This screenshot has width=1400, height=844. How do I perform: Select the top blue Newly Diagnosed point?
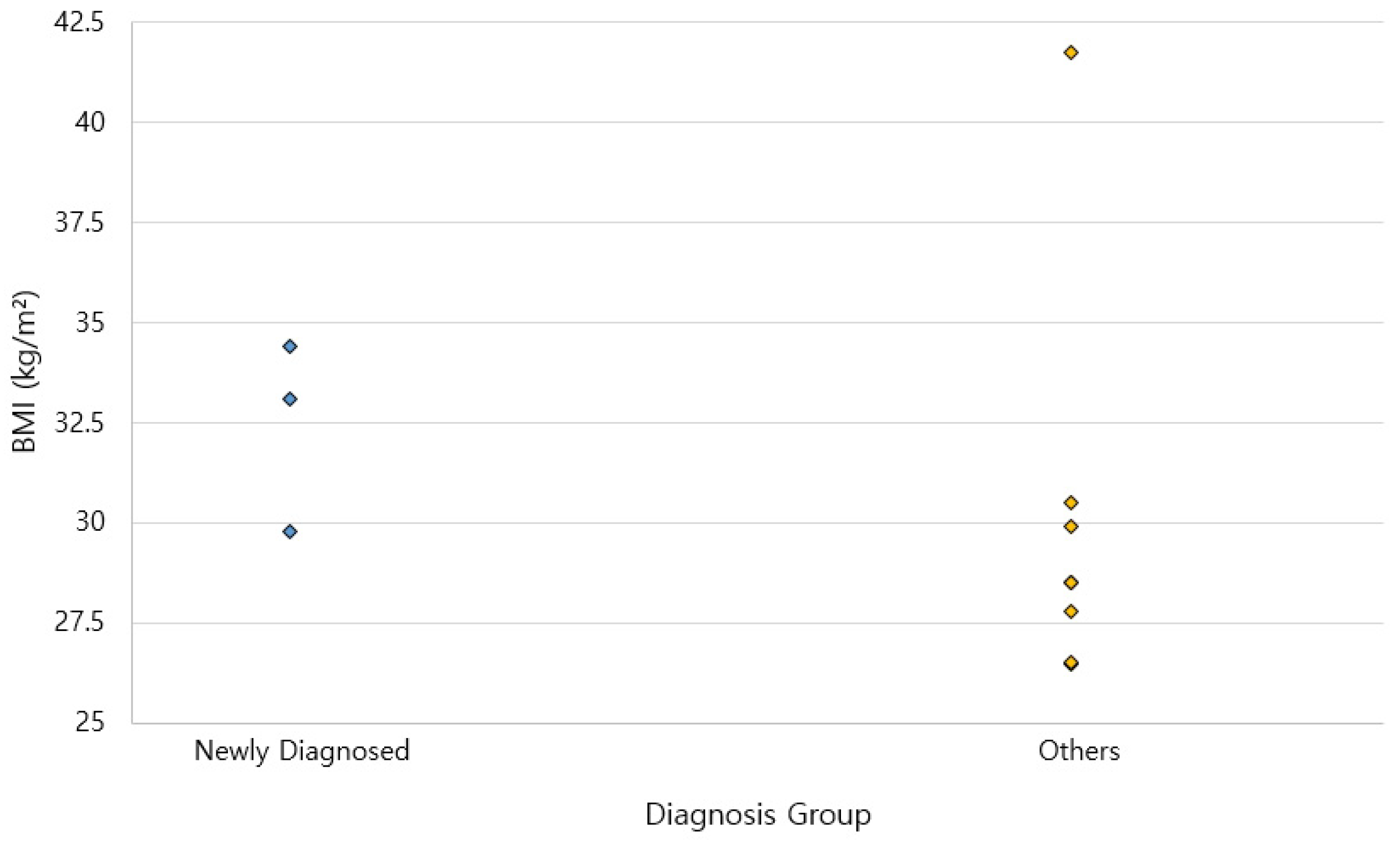pyautogui.click(x=290, y=346)
